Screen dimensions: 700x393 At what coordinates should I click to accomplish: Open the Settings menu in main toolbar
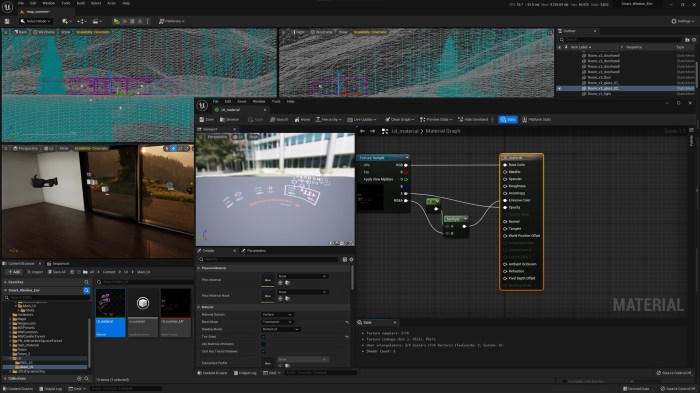click(683, 21)
